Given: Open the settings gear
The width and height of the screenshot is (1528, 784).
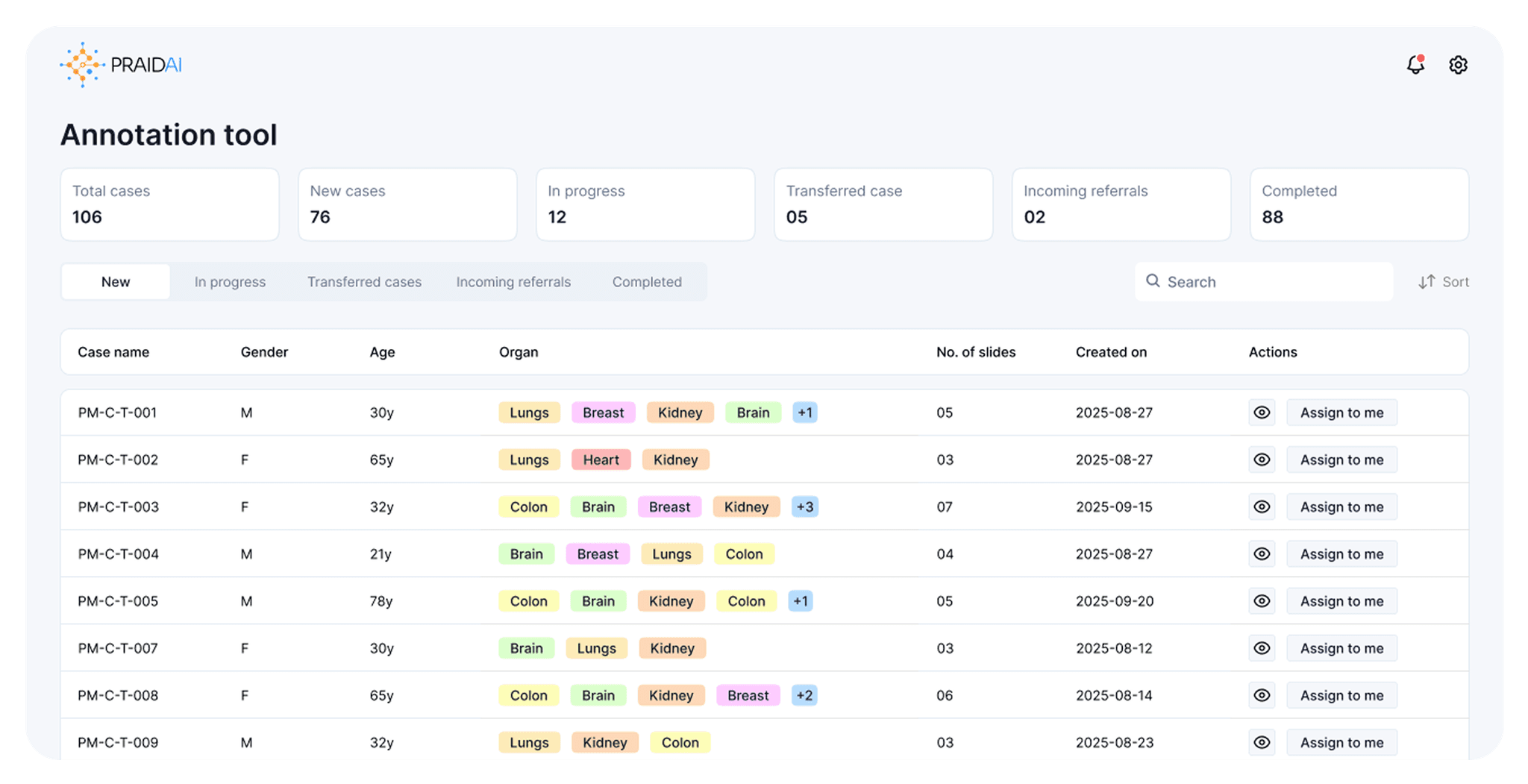Looking at the screenshot, I should point(1457,65).
